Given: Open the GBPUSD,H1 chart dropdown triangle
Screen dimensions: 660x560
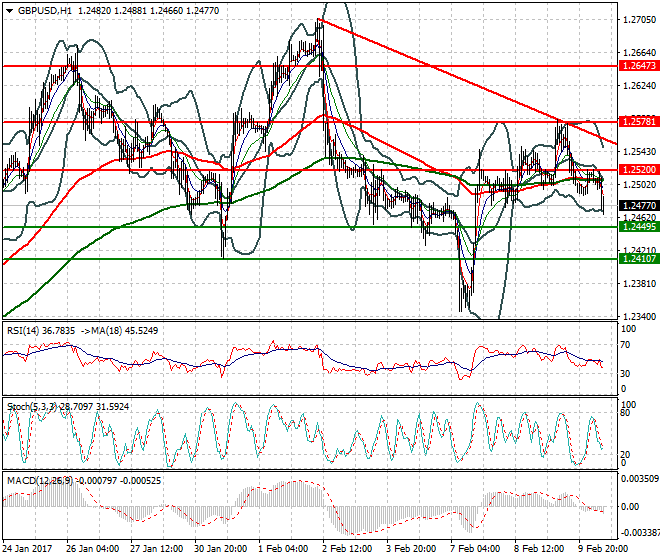Looking at the screenshot, I should 10,11.
